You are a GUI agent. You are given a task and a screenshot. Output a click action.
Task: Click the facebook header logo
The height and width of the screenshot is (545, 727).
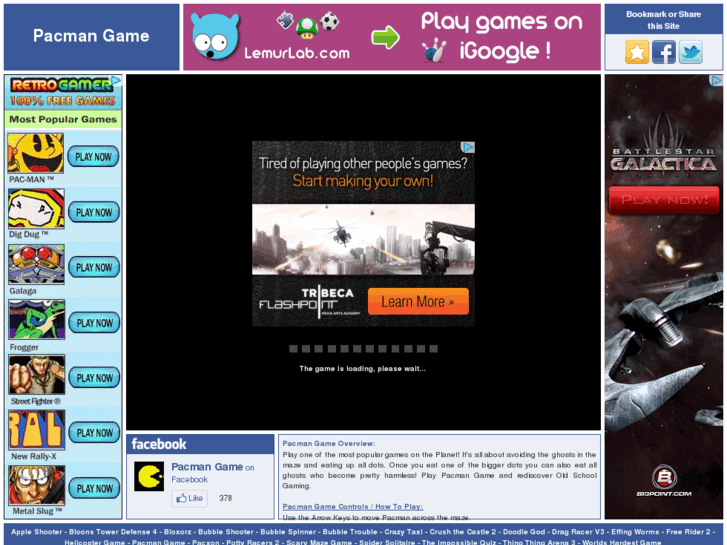point(159,444)
